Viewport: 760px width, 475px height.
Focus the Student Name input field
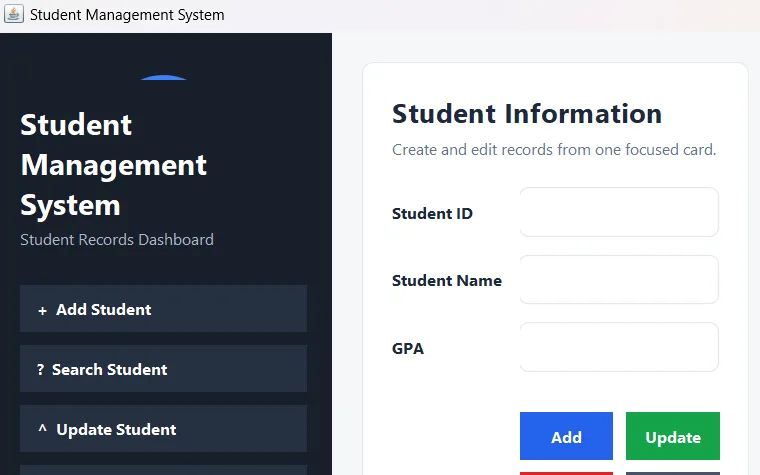tap(619, 280)
